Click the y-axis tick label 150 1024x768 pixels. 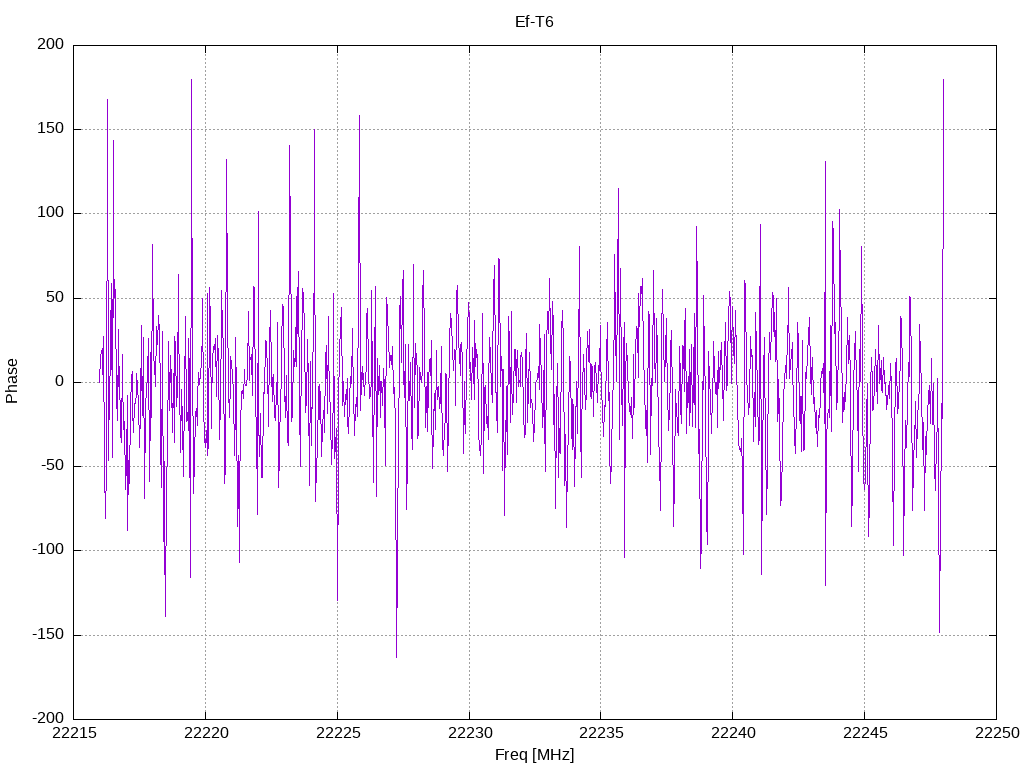(x=51, y=129)
